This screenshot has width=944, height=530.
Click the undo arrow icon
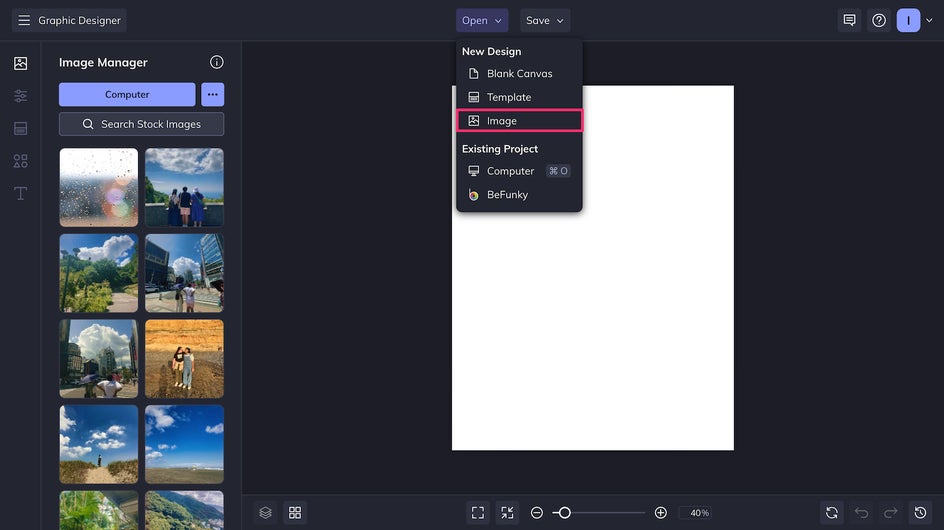[862, 513]
